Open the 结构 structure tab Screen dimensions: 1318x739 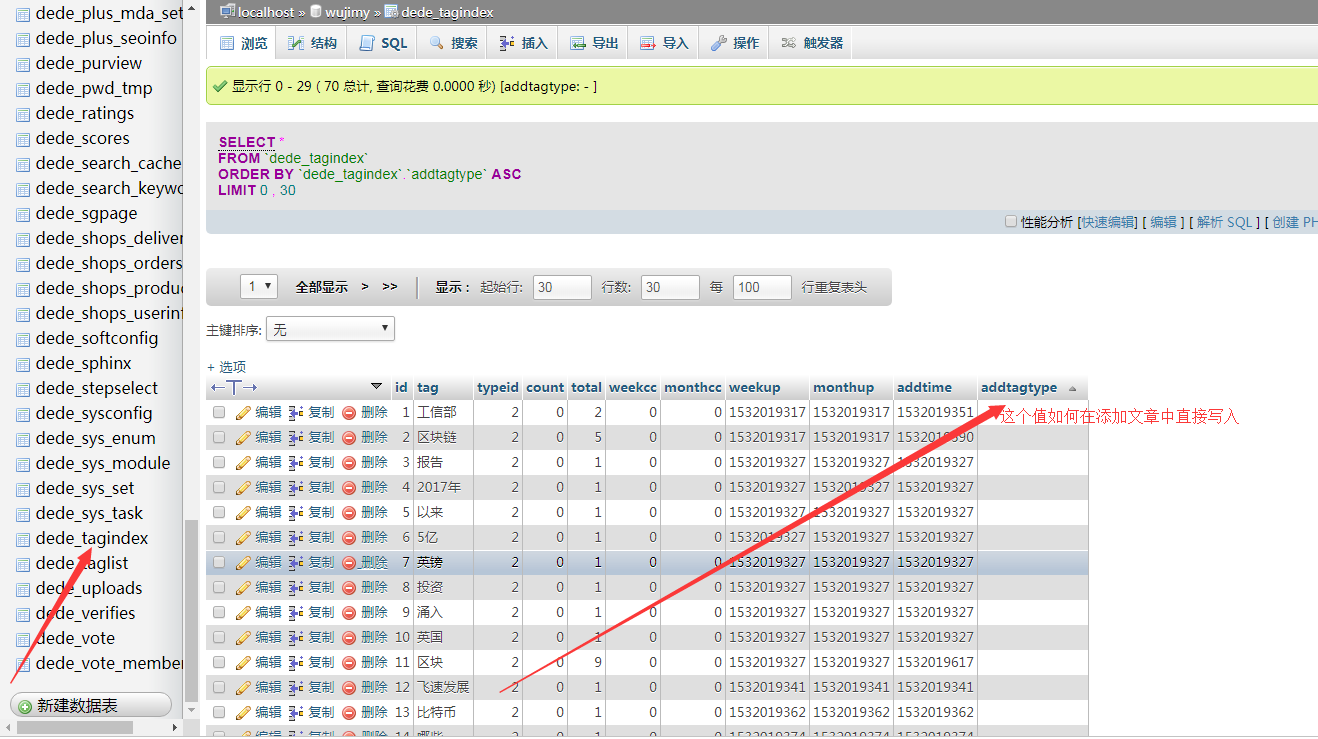[312, 43]
